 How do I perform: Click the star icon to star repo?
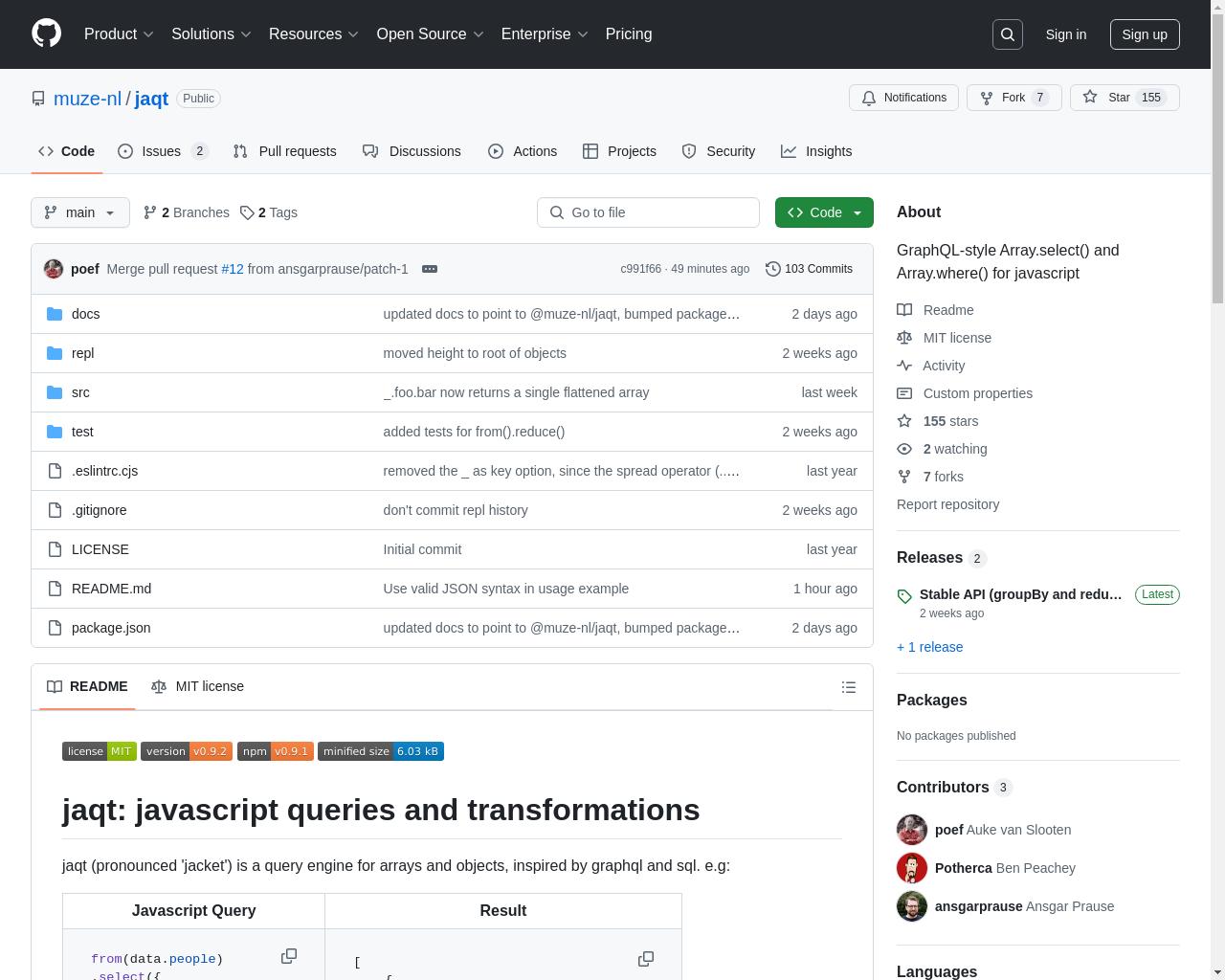(x=1090, y=98)
